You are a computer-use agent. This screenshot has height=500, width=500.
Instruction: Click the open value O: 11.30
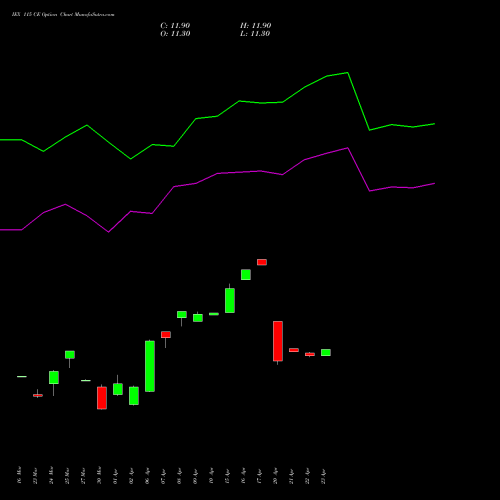175,34
